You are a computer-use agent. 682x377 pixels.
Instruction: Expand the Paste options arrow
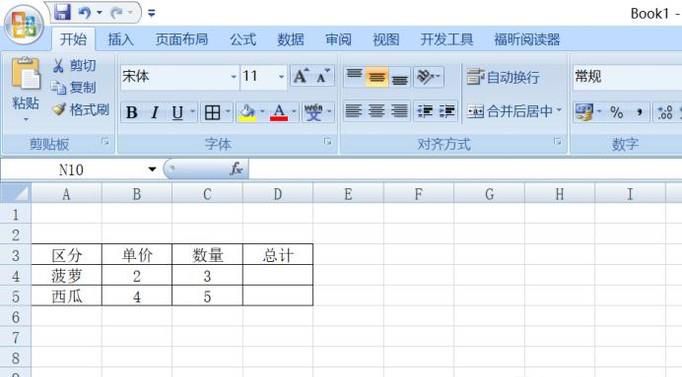tap(26, 119)
